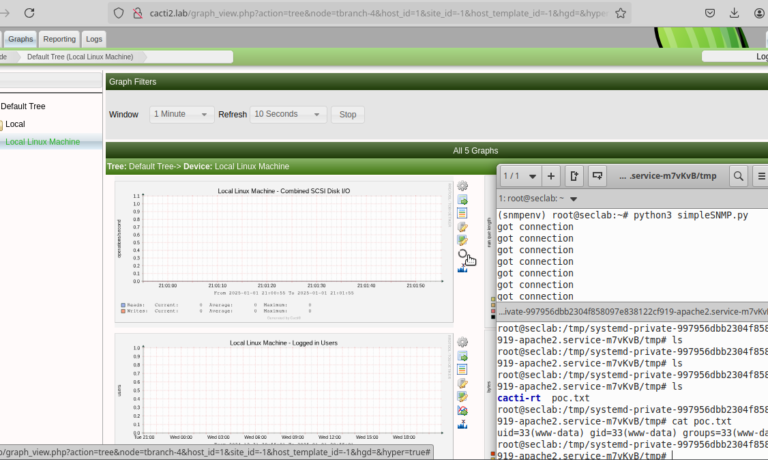Reload the page with browser refresh icon
Screen dimensions: 768x460
click(x=29, y=13)
